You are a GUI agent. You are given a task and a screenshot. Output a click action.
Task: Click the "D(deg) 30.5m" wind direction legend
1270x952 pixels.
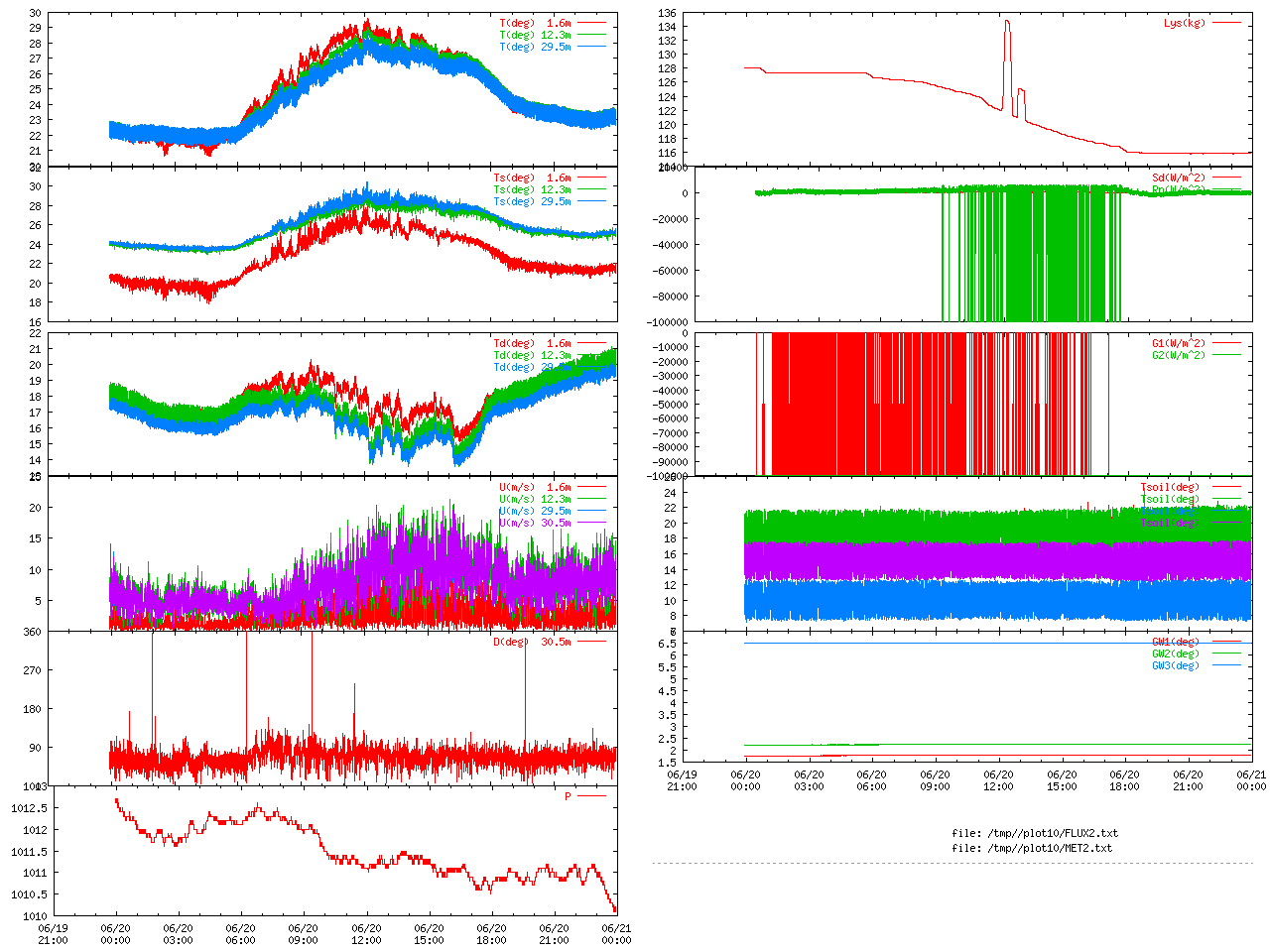533,642
